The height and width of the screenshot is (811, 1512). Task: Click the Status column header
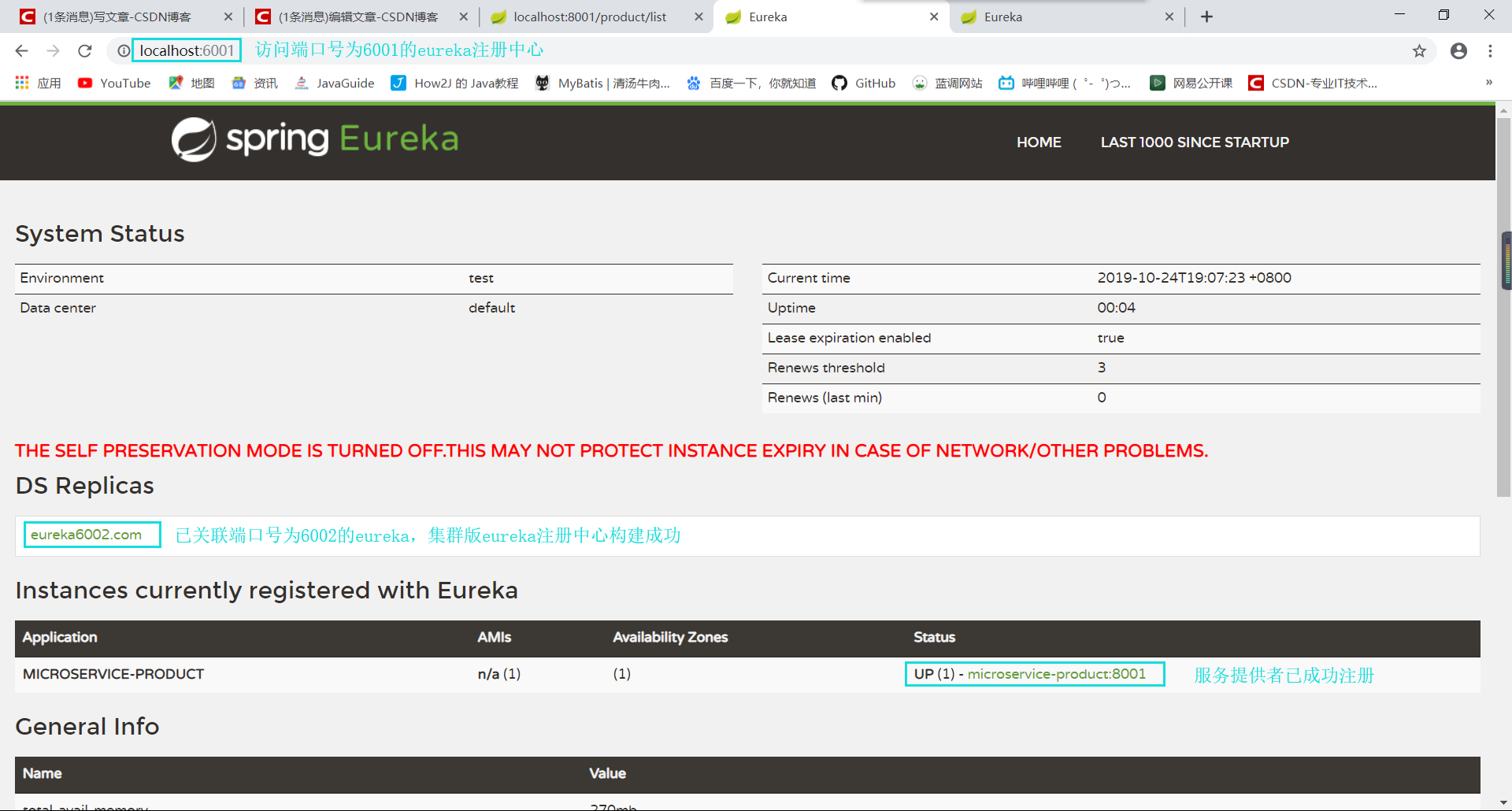[934, 638]
